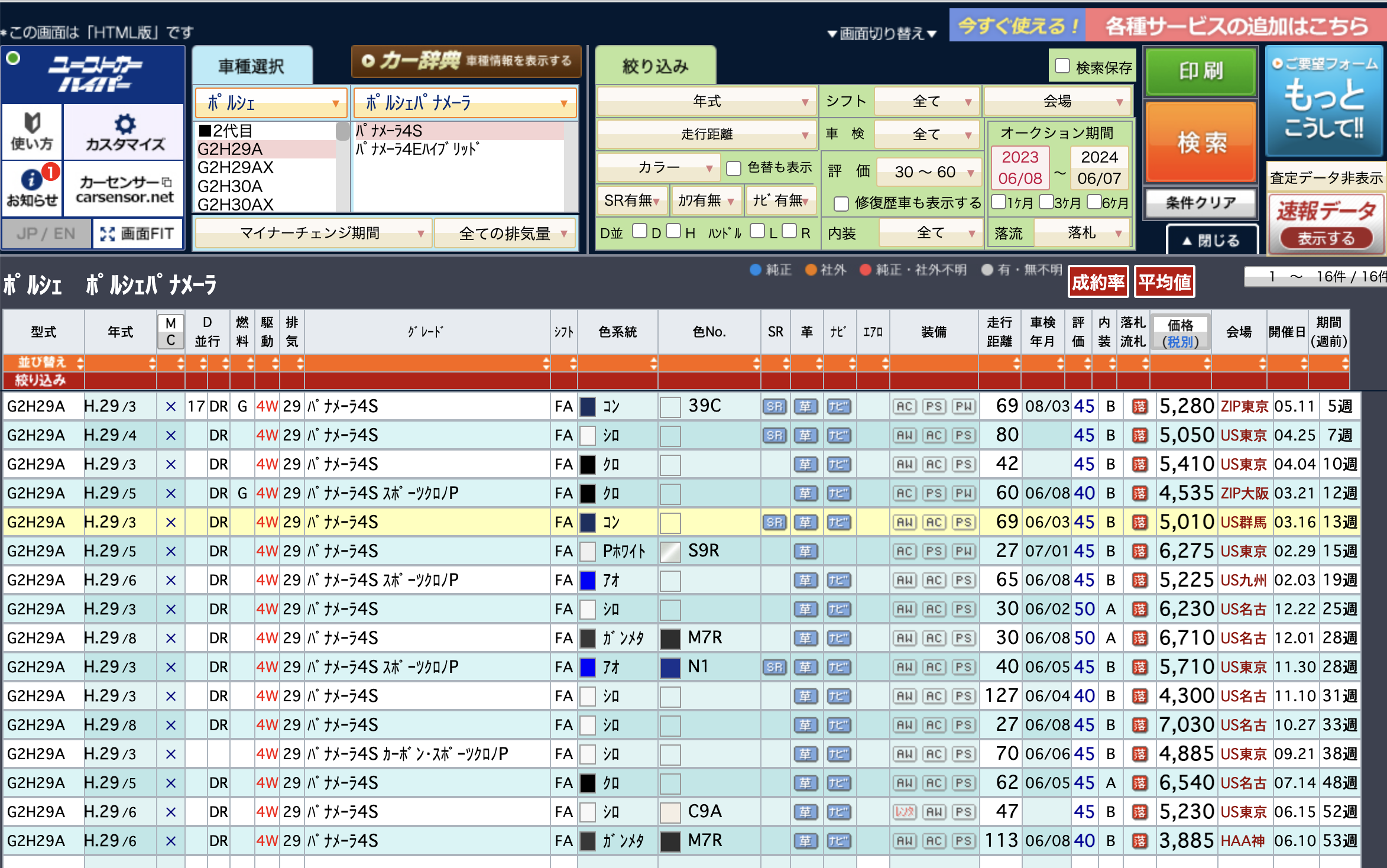Click sort arrows under 型式 column

click(x=80, y=363)
